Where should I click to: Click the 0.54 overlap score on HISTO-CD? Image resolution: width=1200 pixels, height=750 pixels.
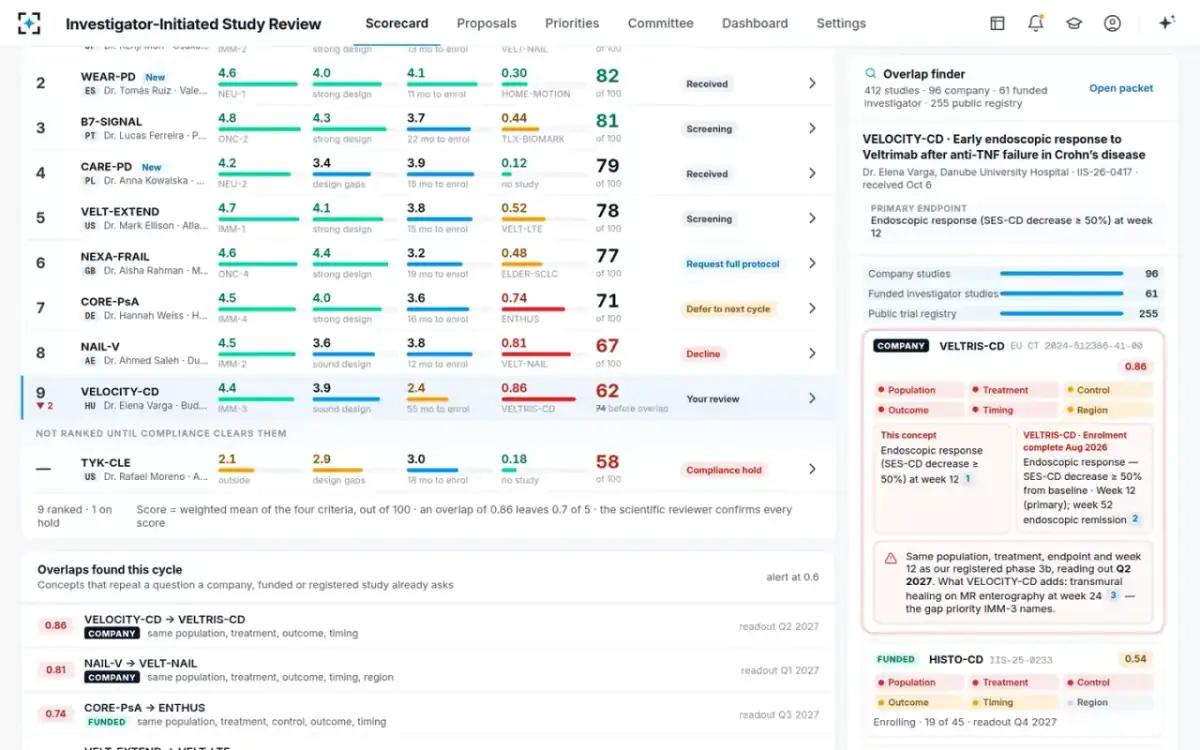(1135, 659)
